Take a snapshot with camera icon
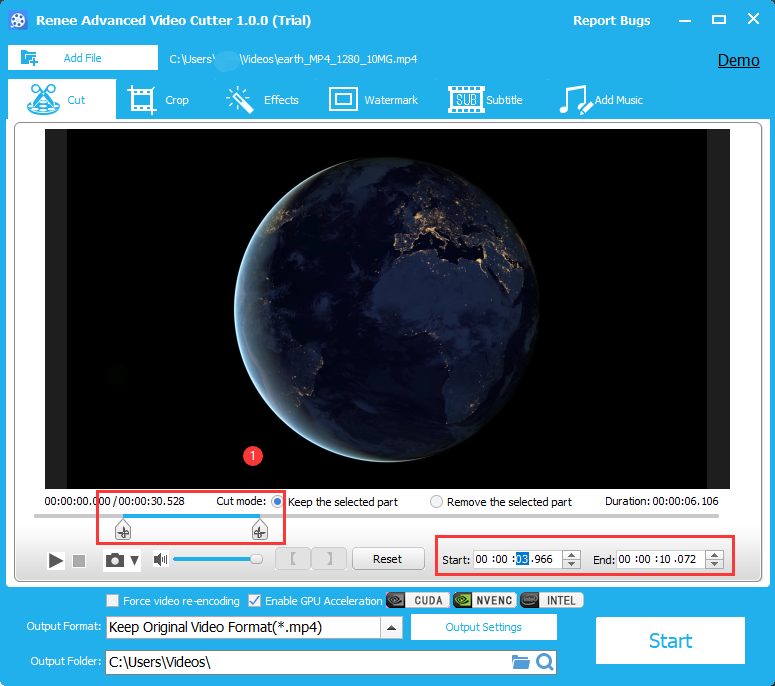 tap(115, 560)
